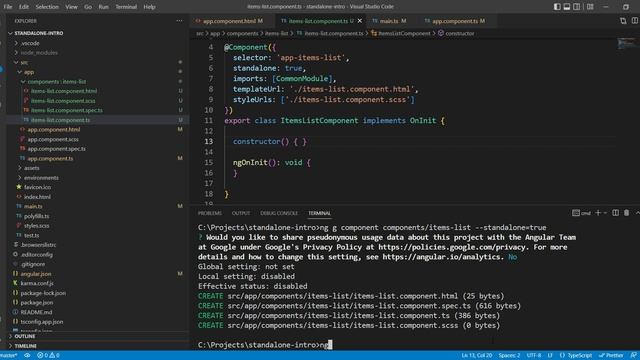The image size is (640, 360).
Task: Switch to app.component.ts editor tab
Action: pyautogui.click(x=455, y=21)
